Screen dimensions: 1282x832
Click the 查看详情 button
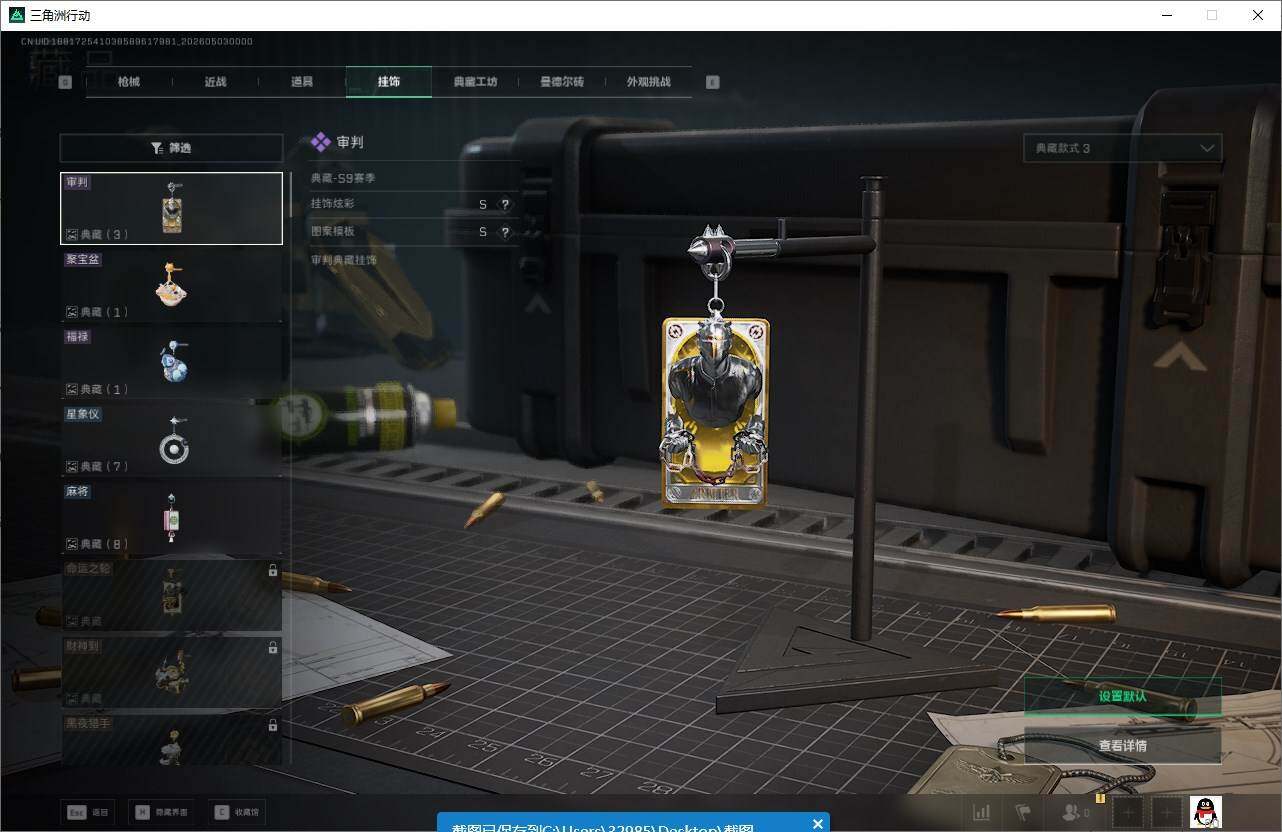coord(1122,746)
